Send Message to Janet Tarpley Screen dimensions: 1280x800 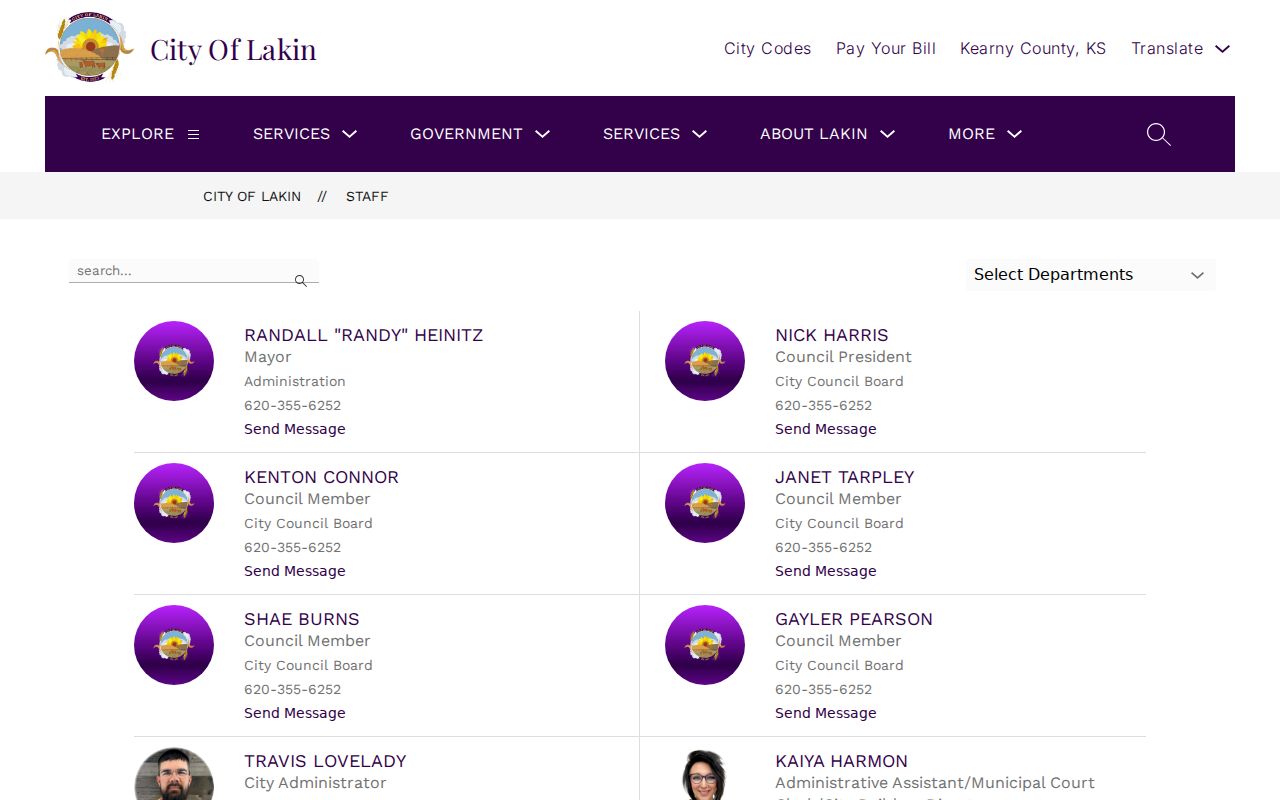826,571
